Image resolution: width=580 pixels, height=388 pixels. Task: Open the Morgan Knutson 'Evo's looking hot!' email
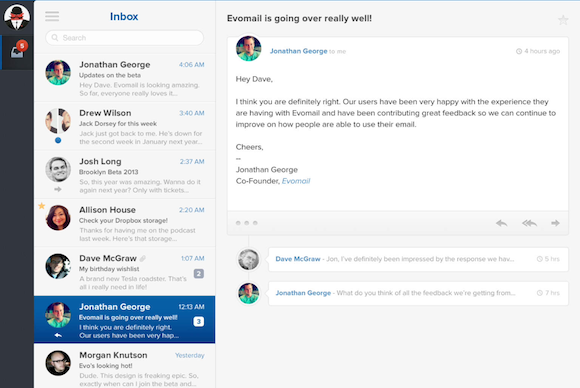(x=125, y=366)
